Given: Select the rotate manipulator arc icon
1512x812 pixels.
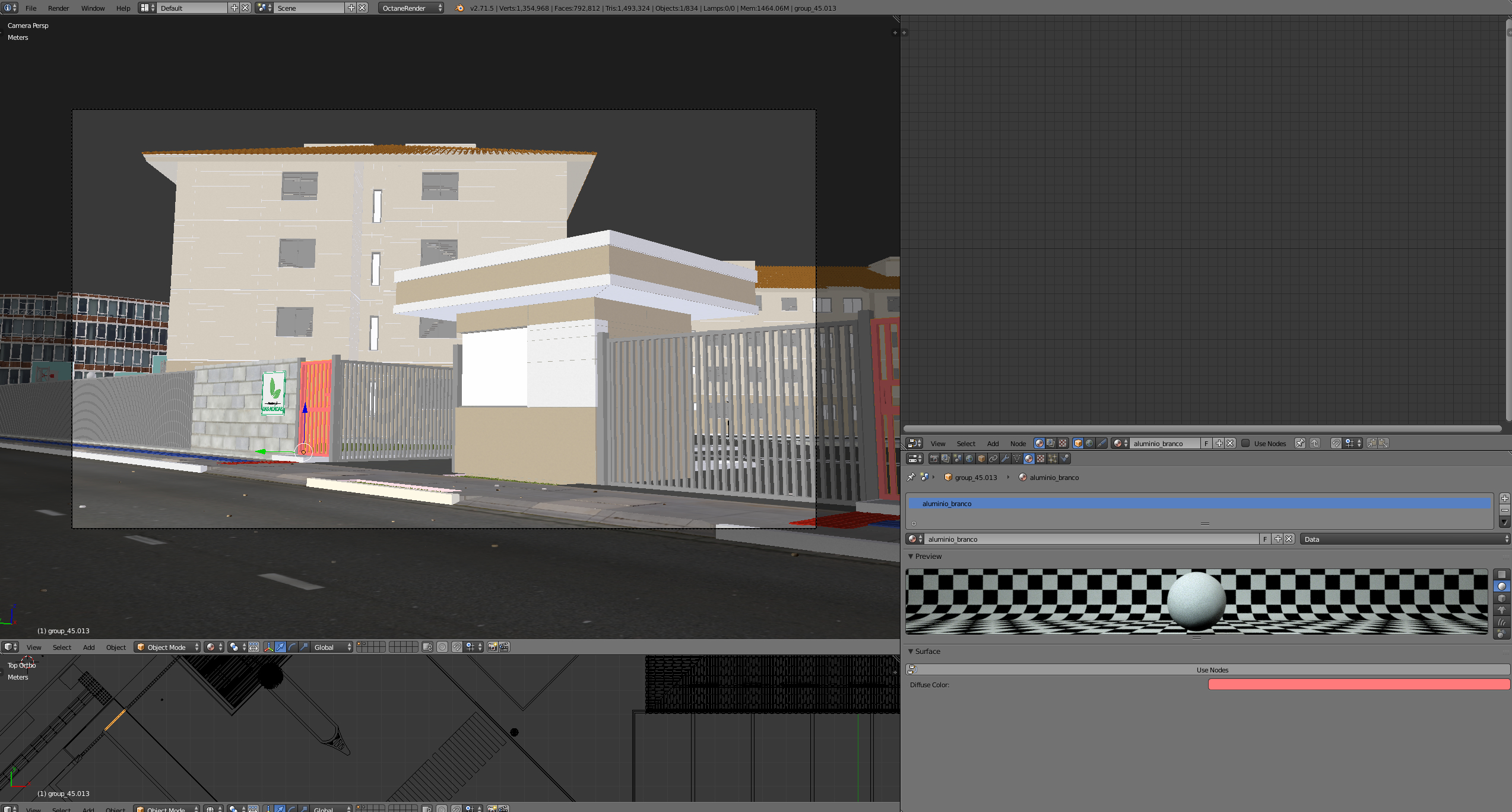Looking at the screenshot, I should [292, 647].
